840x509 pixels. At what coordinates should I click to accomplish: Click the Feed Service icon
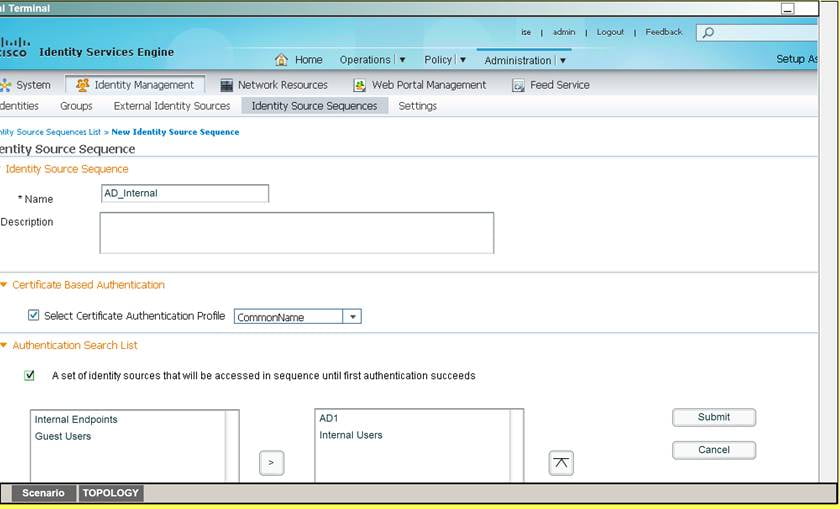[x=518, y=85]
